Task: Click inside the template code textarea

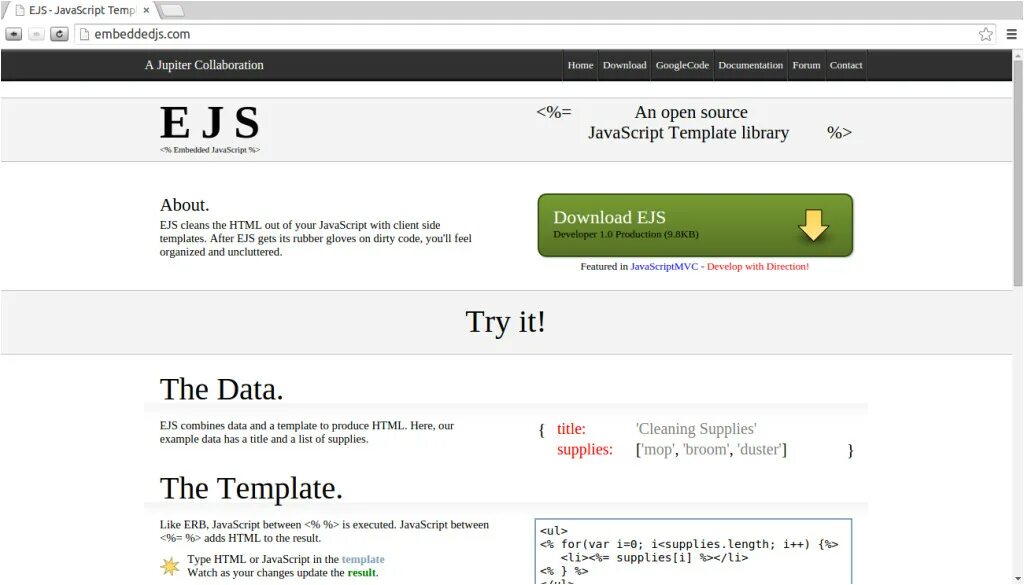Action: [x=693, y=552]
